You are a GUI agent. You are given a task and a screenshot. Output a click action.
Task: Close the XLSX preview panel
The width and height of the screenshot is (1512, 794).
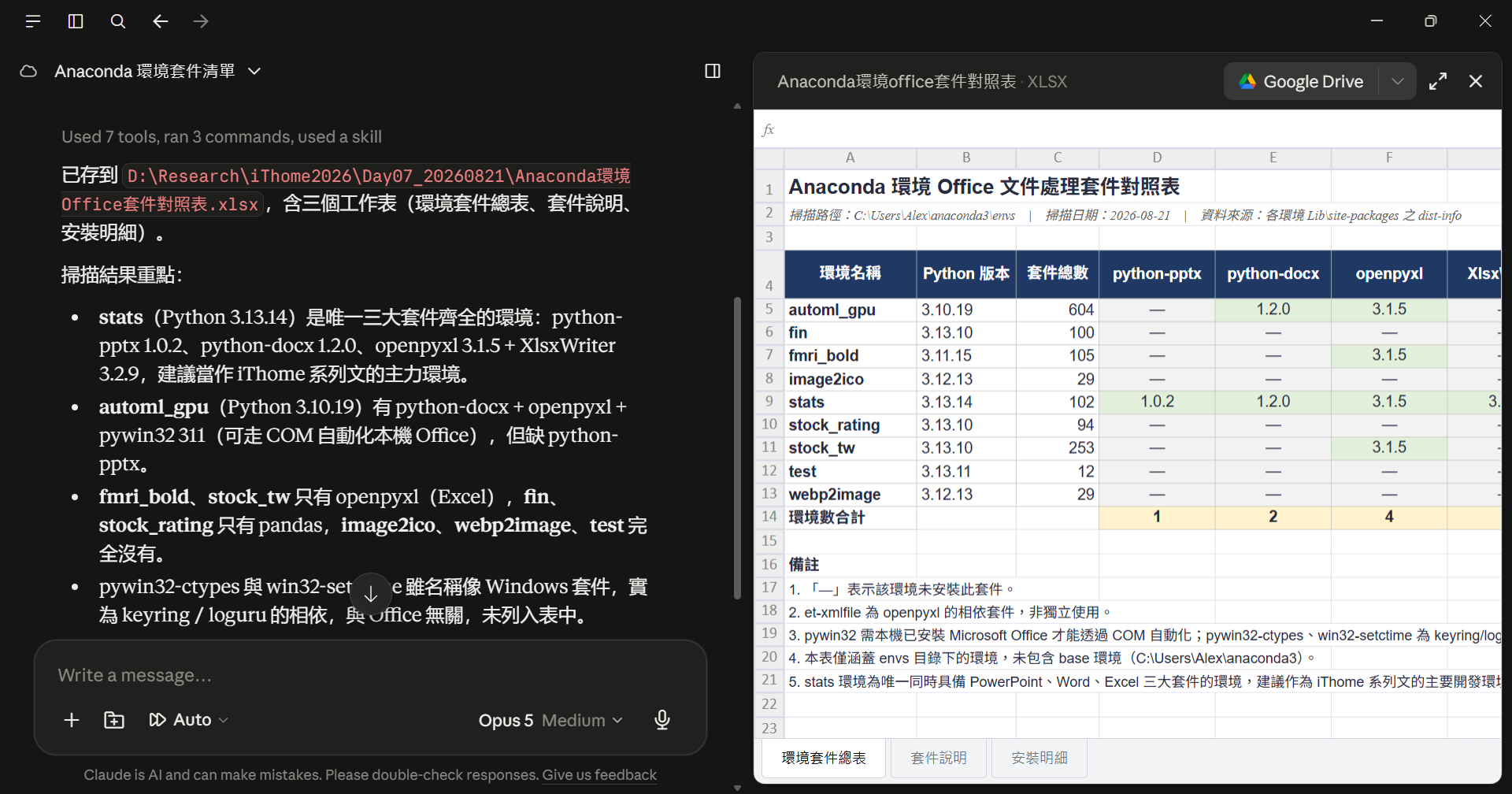click(x=1476, y=81)
